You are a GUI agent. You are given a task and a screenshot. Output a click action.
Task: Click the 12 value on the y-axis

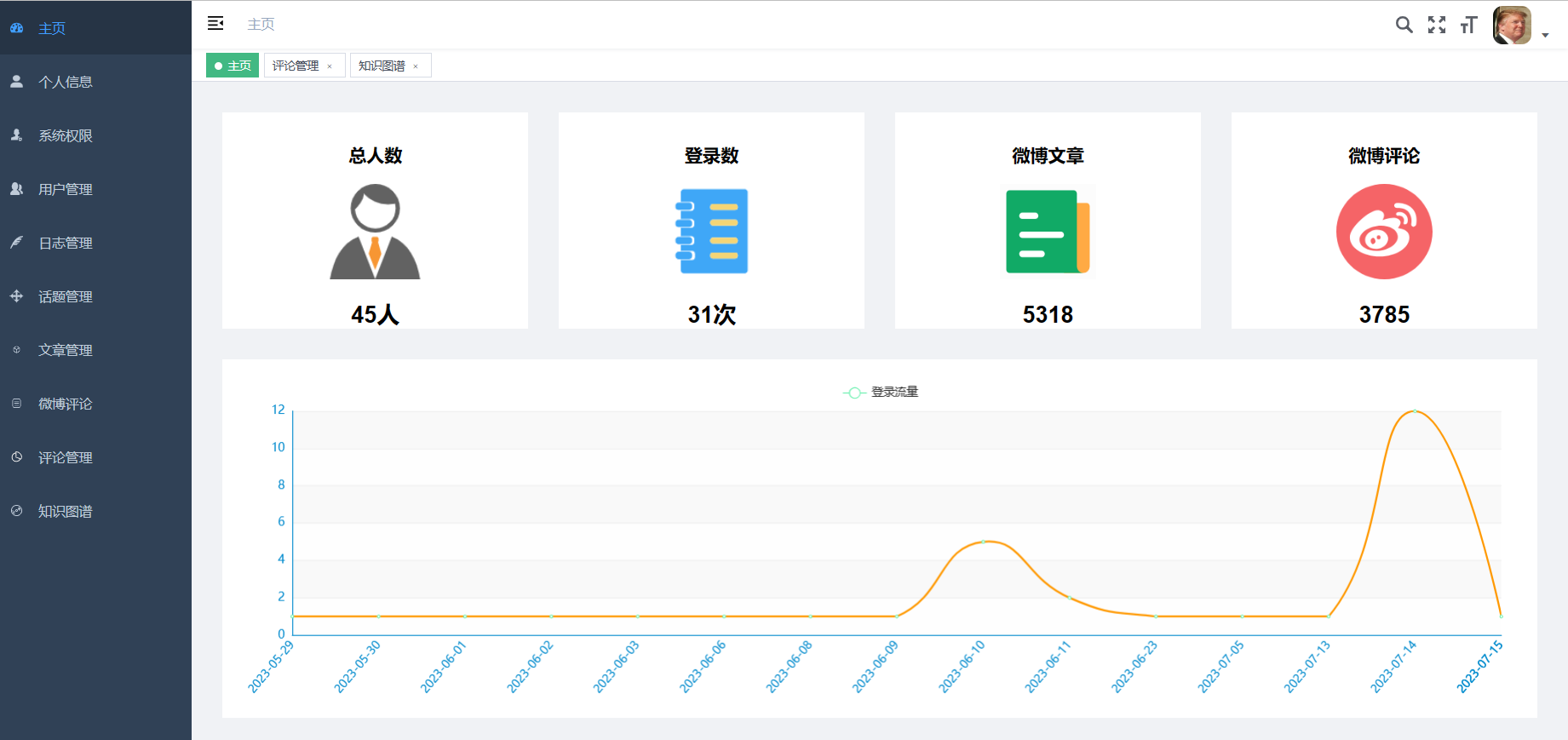click(x=279, y=410)
